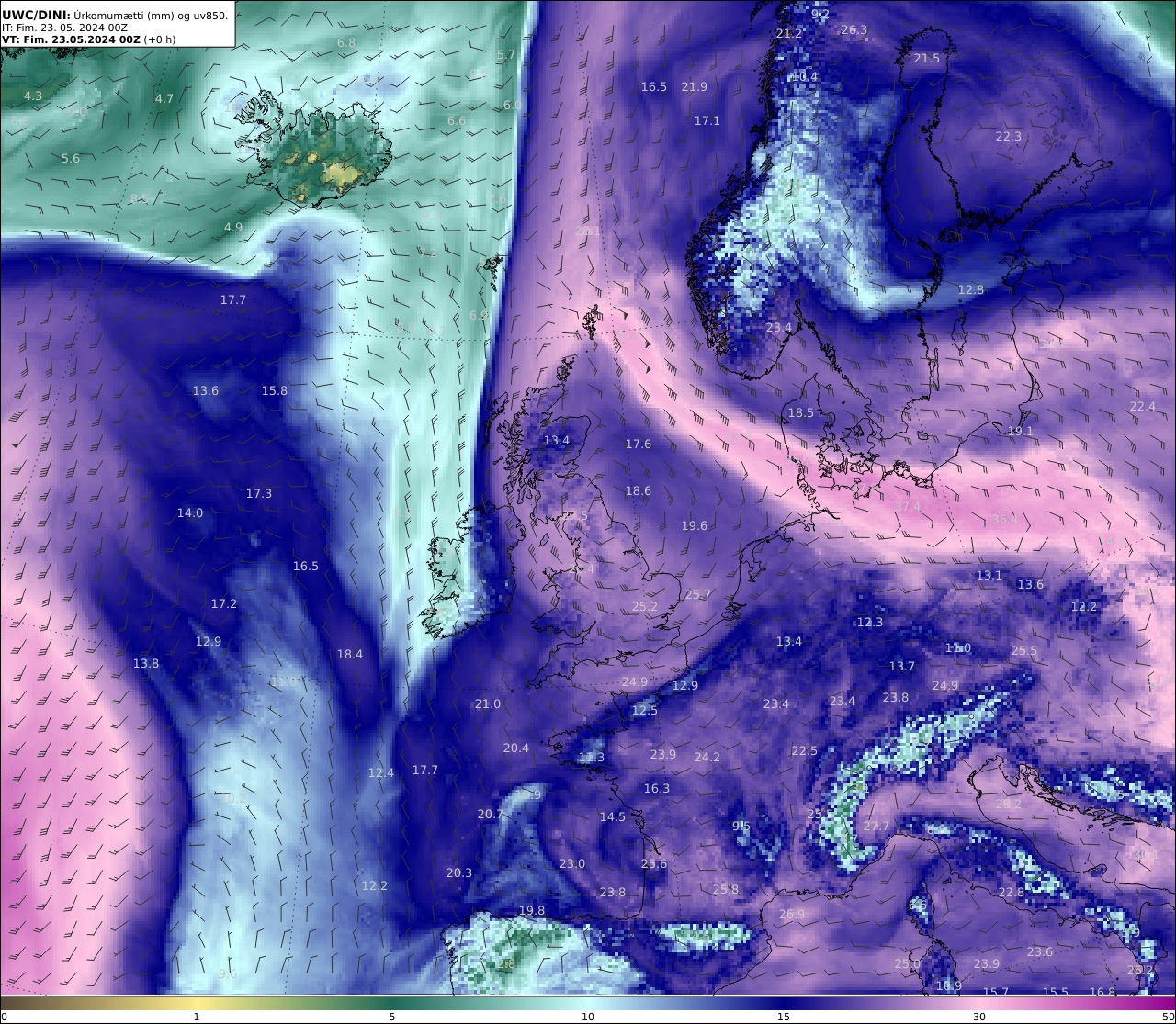Click the 30 tick on the color scale

coord(979,1017)
